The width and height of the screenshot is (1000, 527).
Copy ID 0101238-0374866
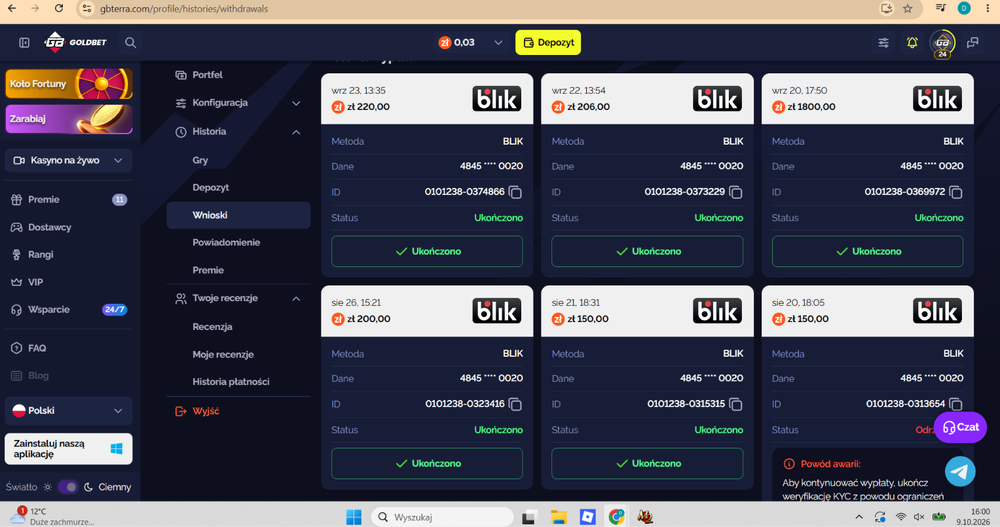(x=515, y=192)
